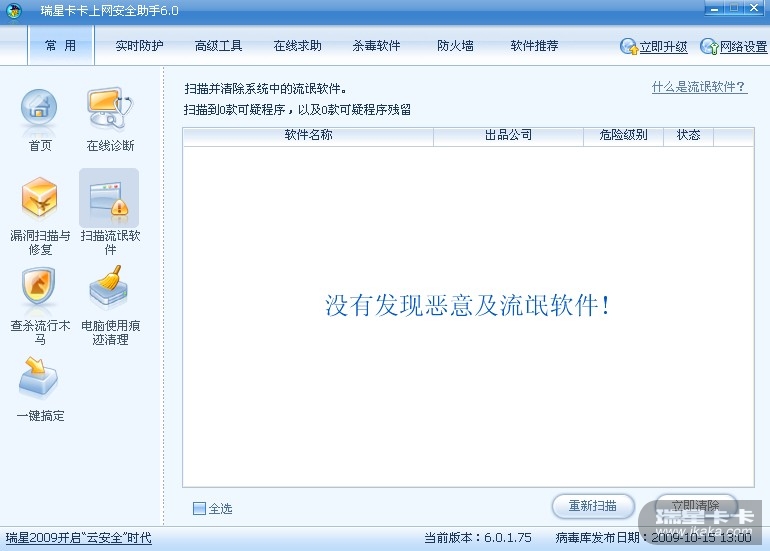Open 瑞星2009开启"云安全"时代 link
Screen dimensions: 770x551
(x=79, y=538)
